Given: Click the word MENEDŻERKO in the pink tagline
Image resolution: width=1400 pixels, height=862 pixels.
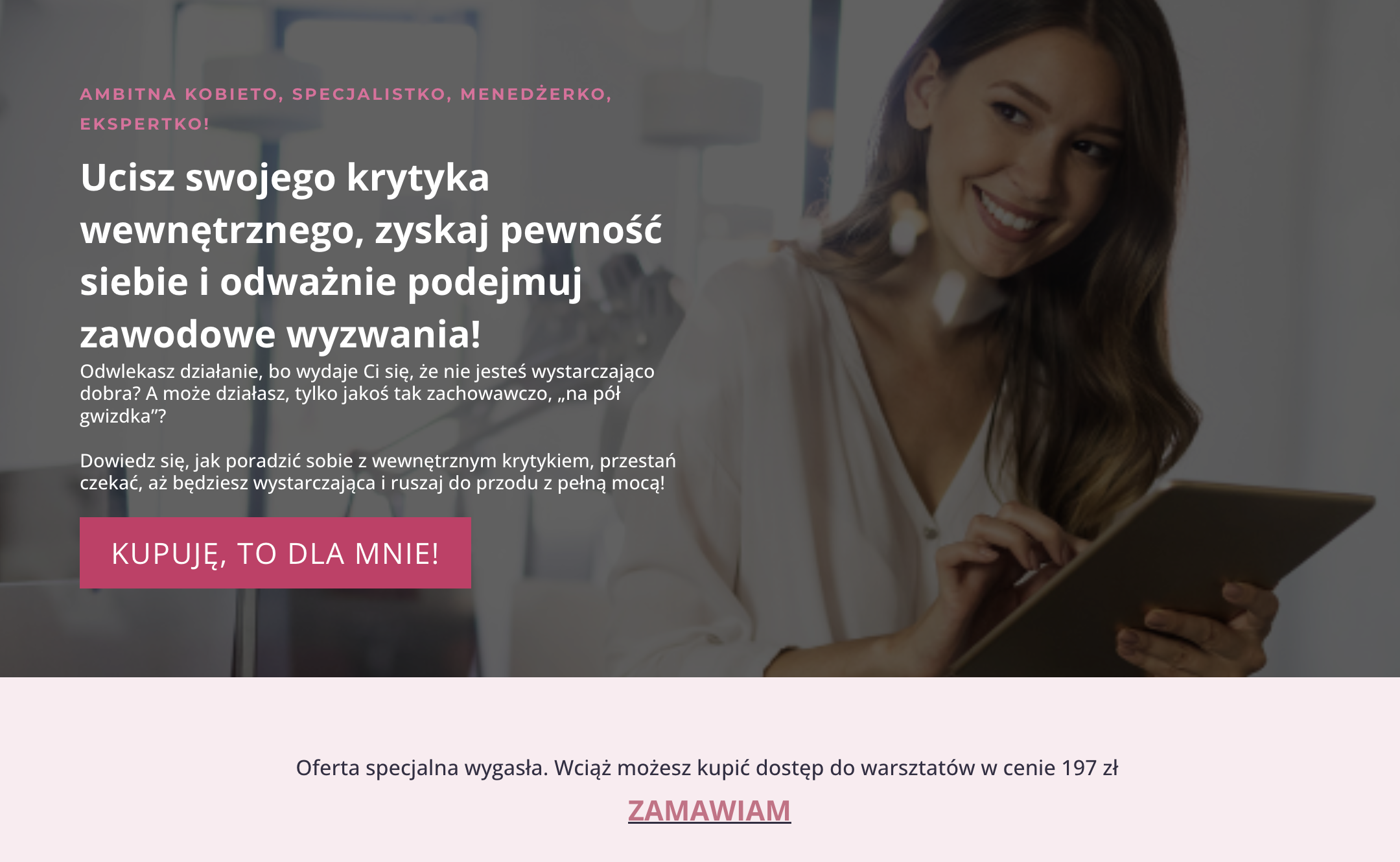Looking at the screenshot, I should (x=533, y=94).
